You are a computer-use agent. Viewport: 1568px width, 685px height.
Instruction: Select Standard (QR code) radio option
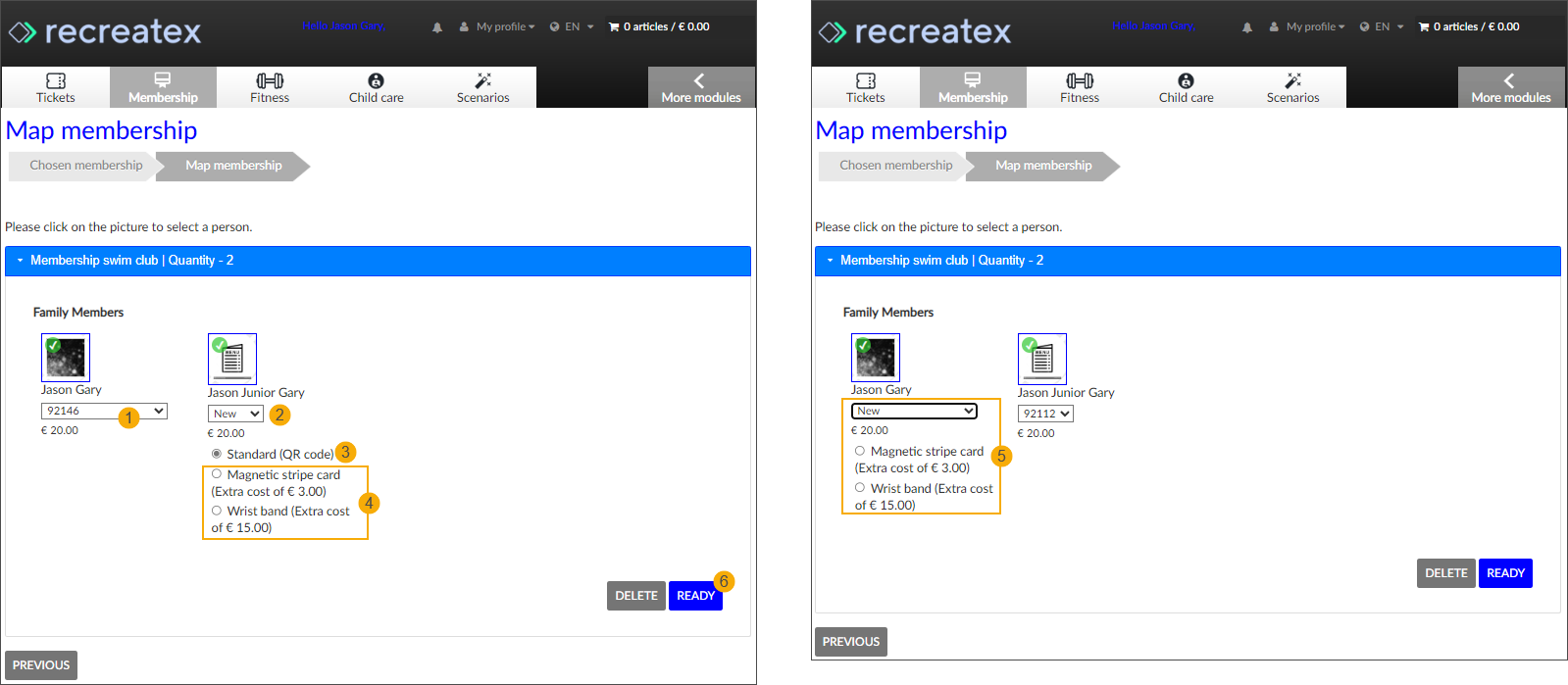217,454
